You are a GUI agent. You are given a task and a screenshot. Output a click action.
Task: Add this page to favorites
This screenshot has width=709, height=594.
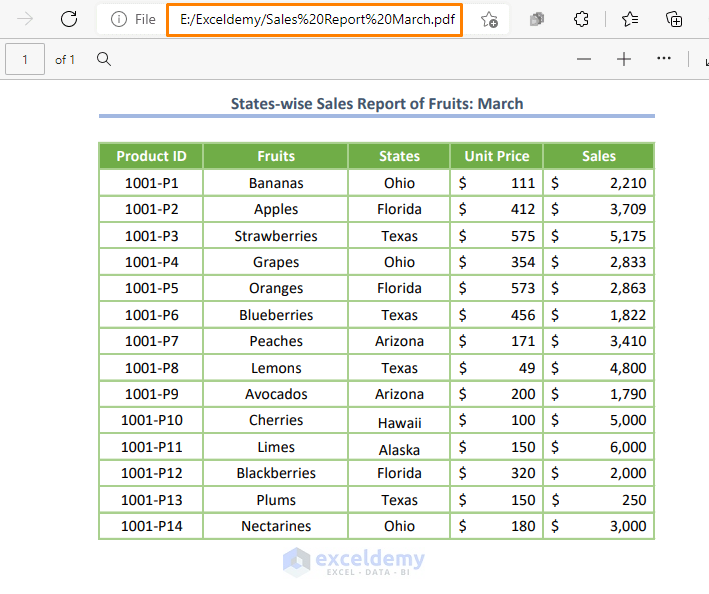click(489, 19)
